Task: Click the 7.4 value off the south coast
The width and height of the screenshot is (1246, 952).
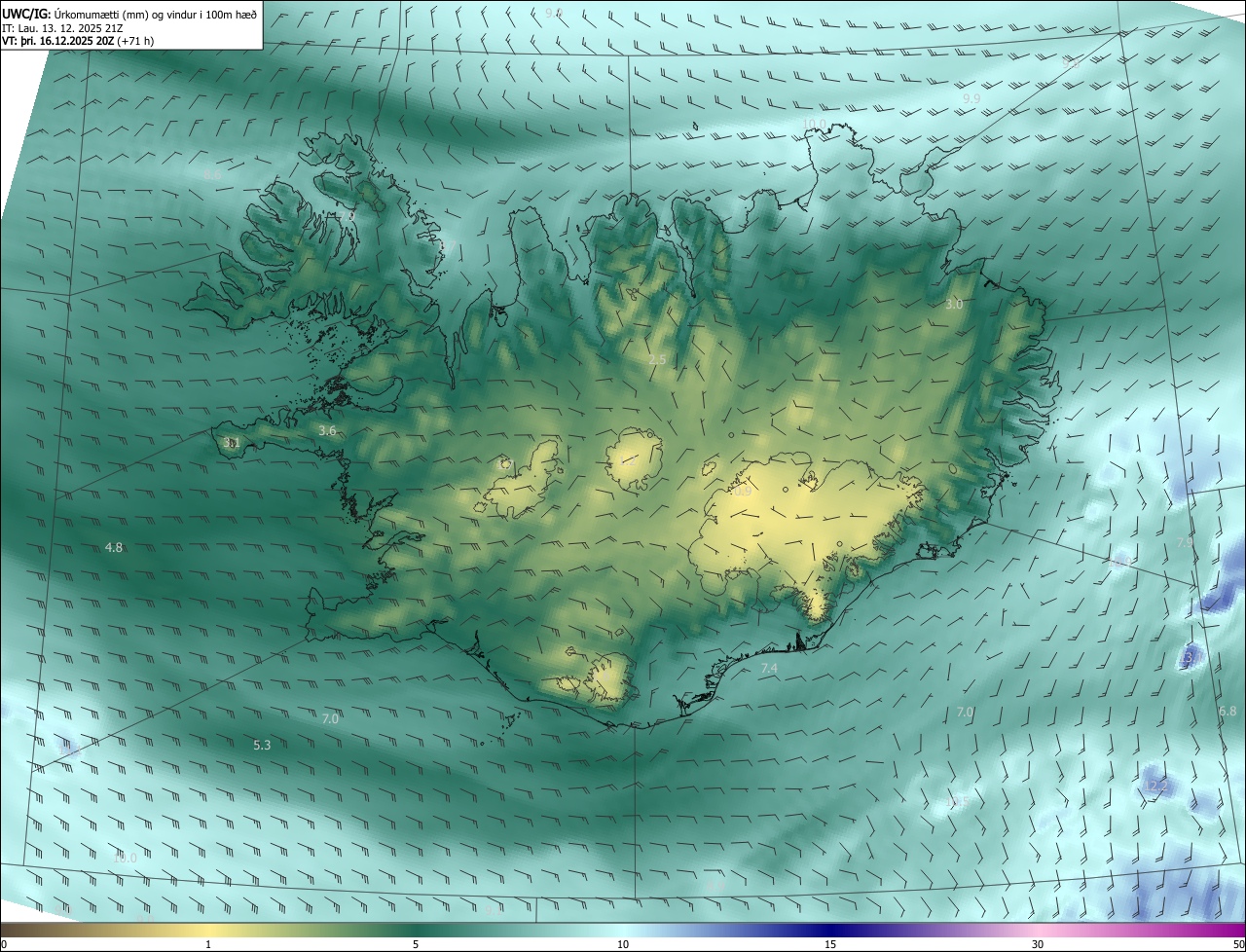Action: [769, 669]
